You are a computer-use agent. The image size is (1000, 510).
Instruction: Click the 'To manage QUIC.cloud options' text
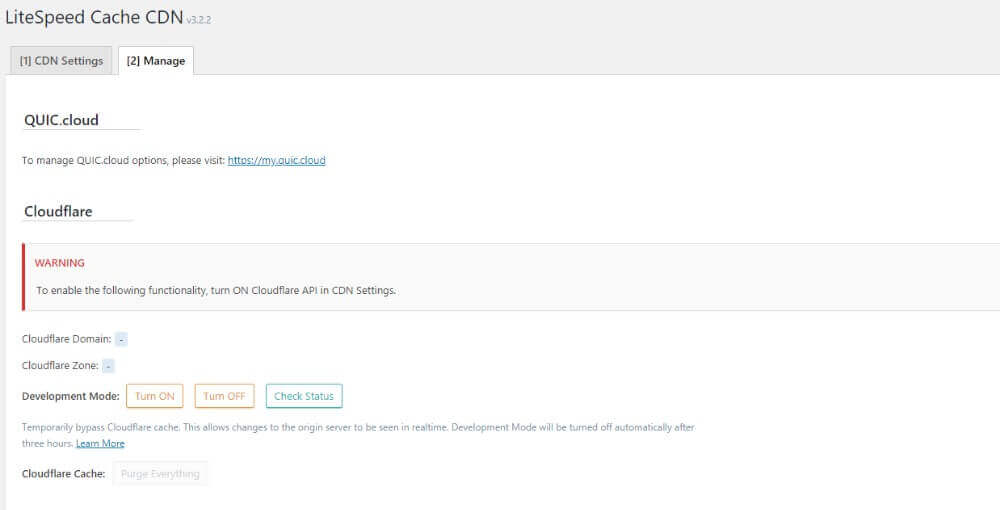(x=123, y=161)
